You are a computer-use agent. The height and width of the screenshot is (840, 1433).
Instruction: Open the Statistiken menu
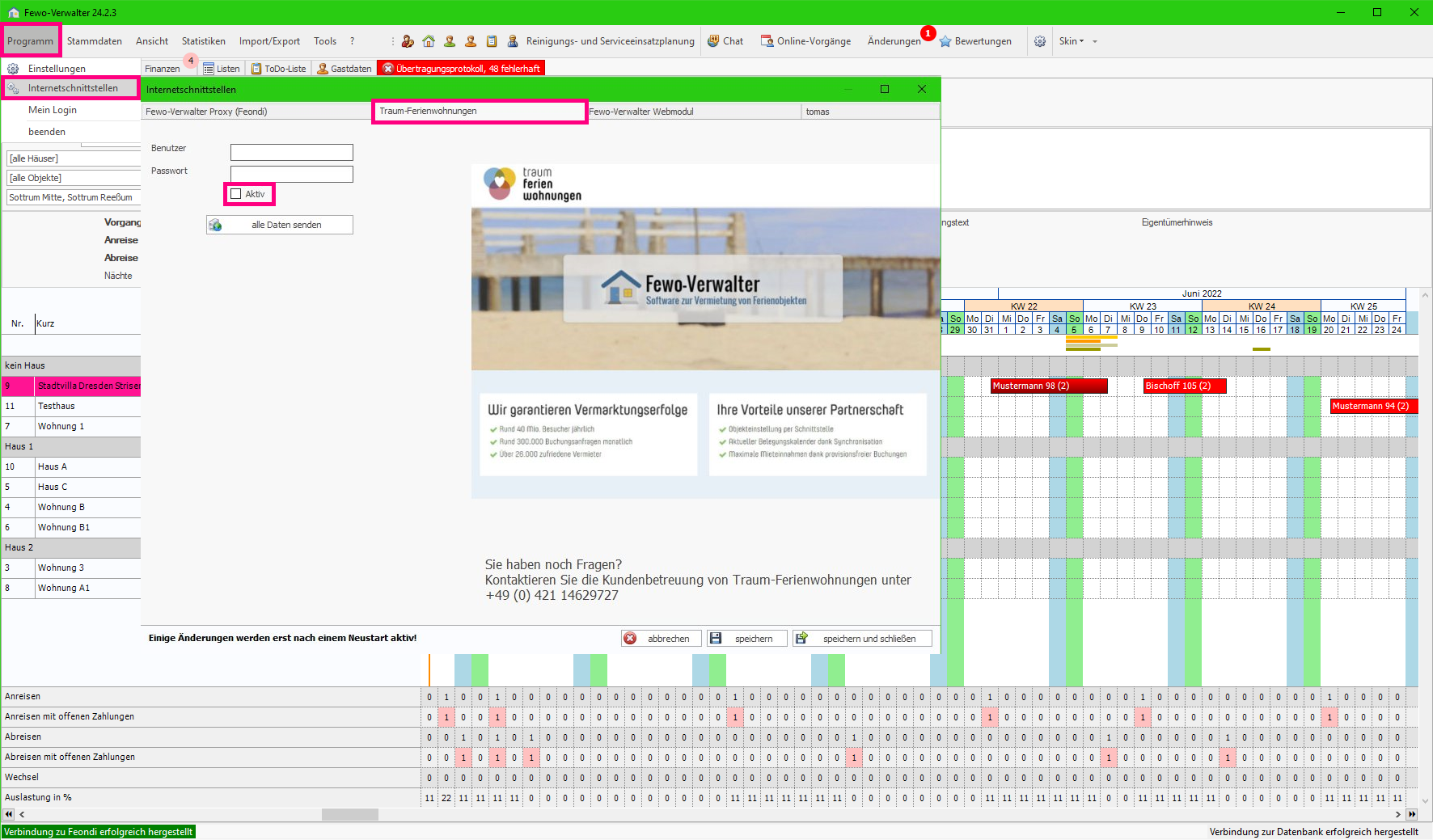click(204, 41)
